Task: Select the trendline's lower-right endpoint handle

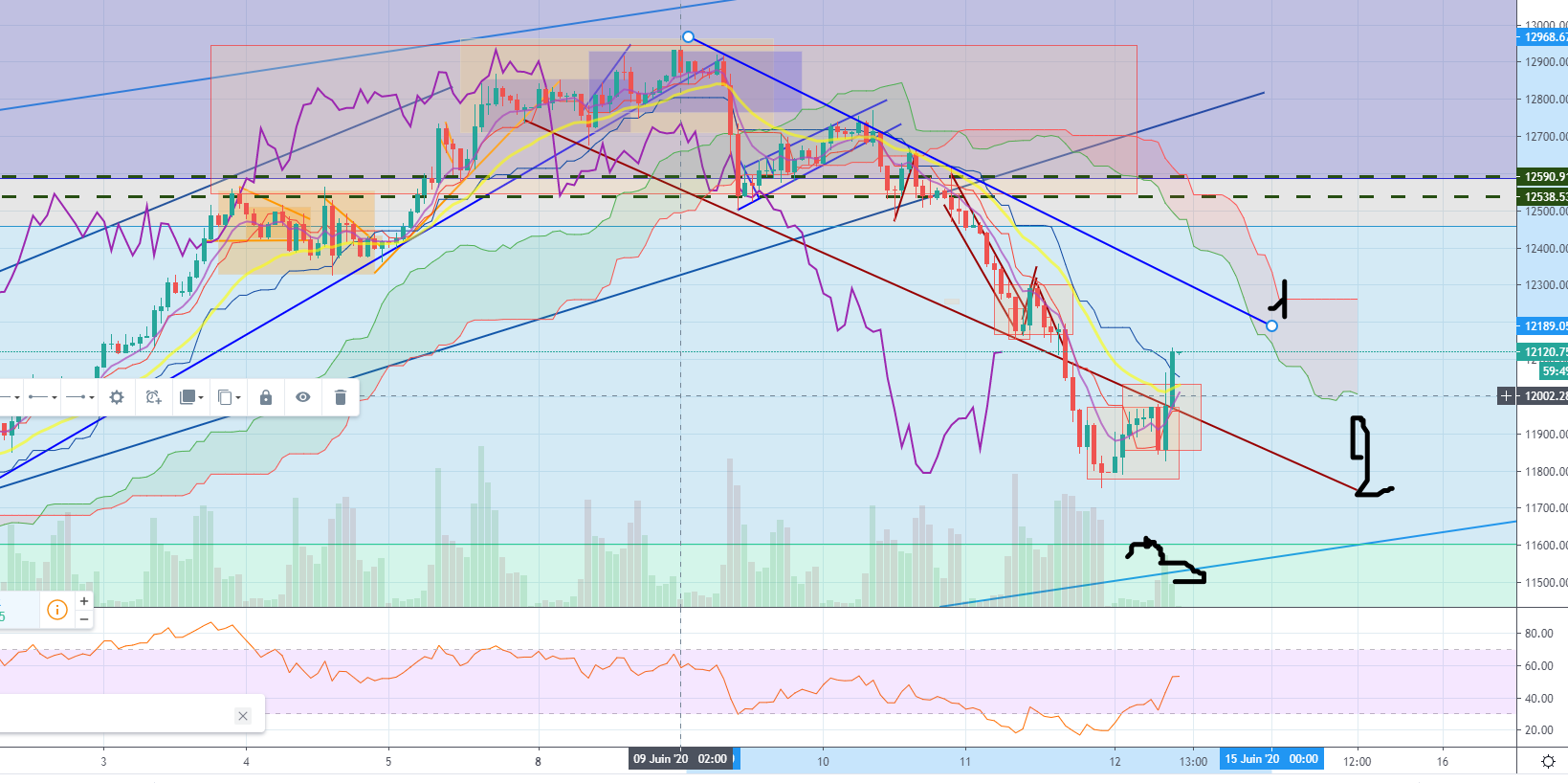Action: point(1271,326)
